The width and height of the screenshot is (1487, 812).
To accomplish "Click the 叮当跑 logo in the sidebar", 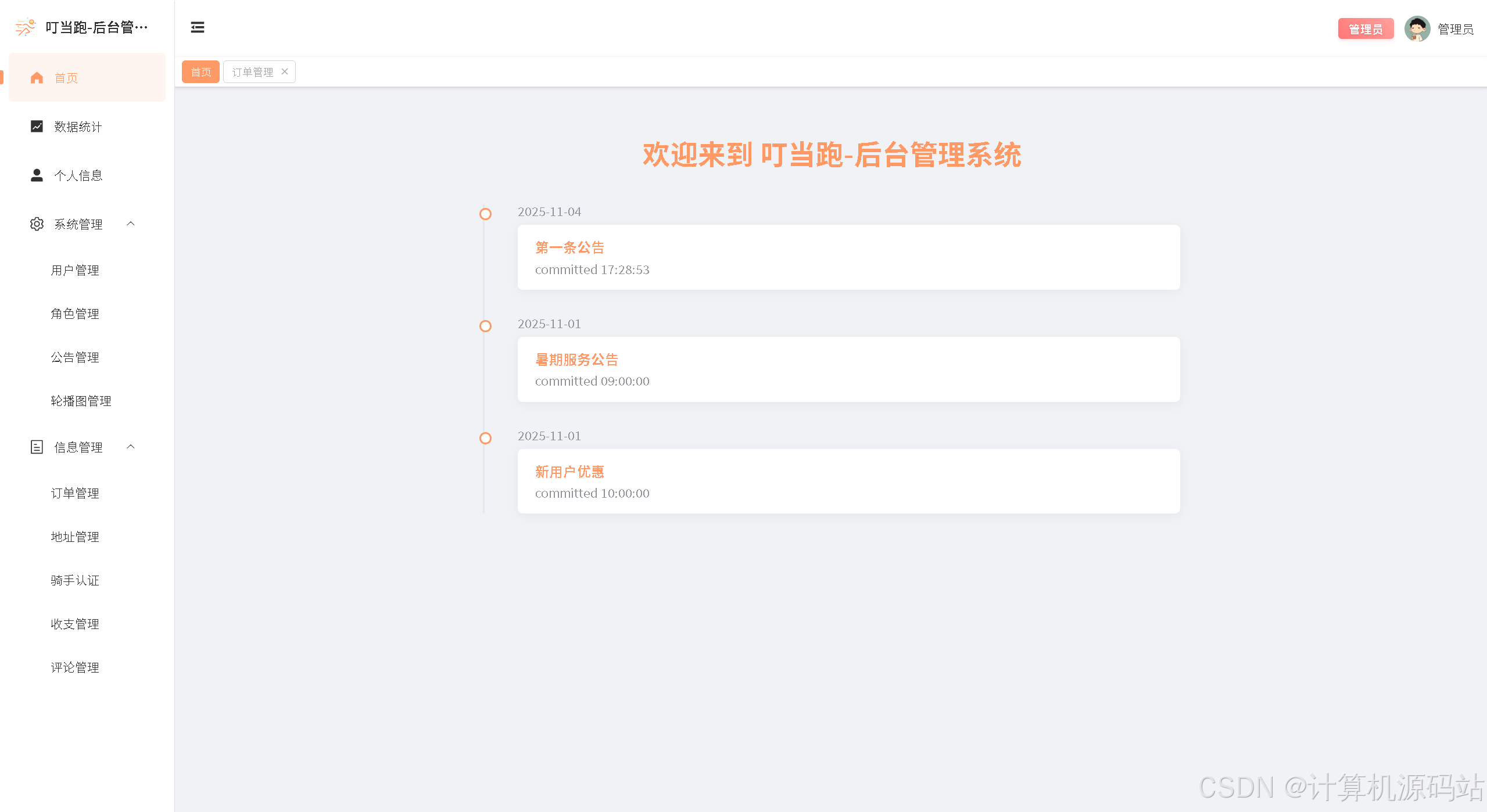I will tap(24, 27).
